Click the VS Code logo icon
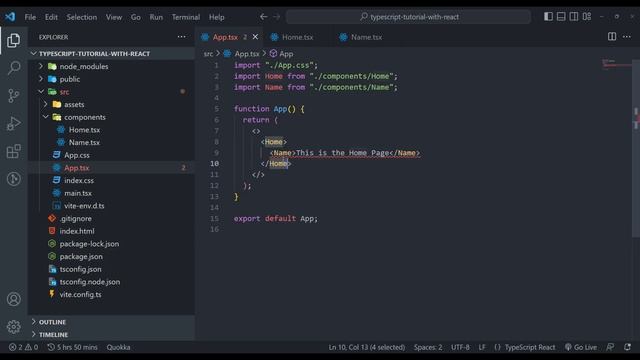Image resolution: width=640 pixels, height=360 pixels. 10,17
